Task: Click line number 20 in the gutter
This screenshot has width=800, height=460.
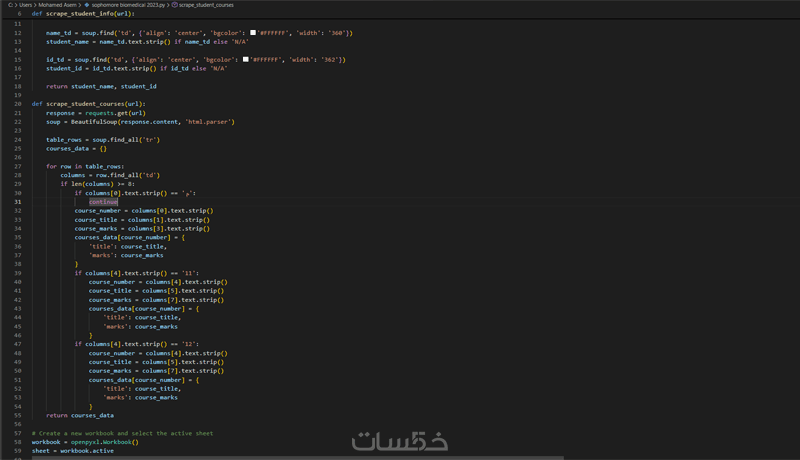Action: 18,104
